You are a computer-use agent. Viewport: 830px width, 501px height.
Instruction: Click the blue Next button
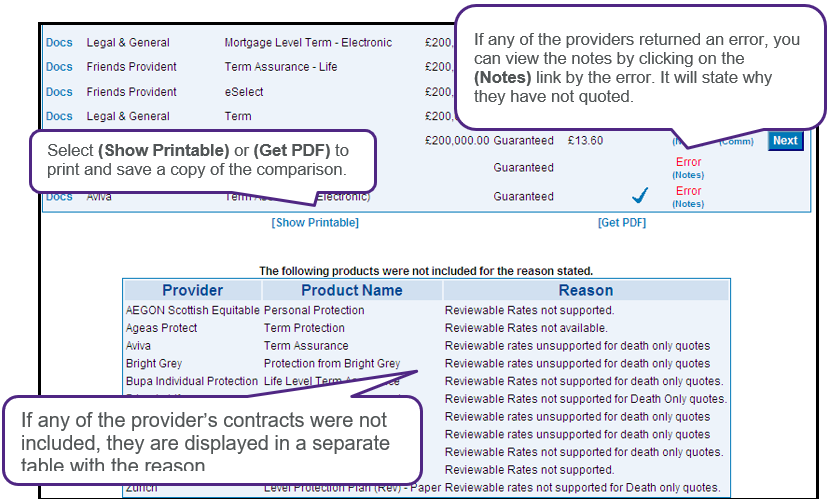(x=785, y=140)
